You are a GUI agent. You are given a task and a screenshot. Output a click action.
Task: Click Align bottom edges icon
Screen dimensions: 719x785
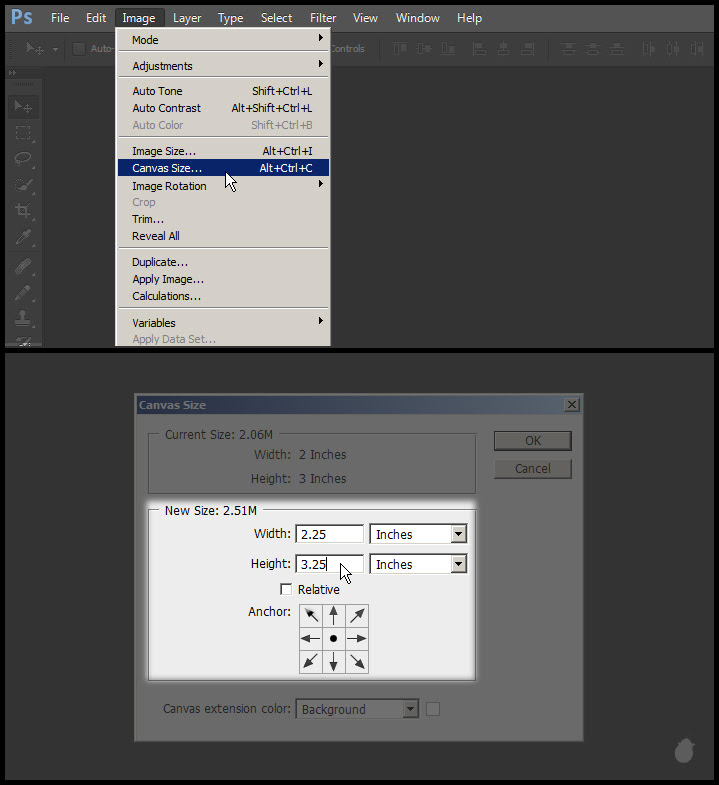click(x=448, y=49)
